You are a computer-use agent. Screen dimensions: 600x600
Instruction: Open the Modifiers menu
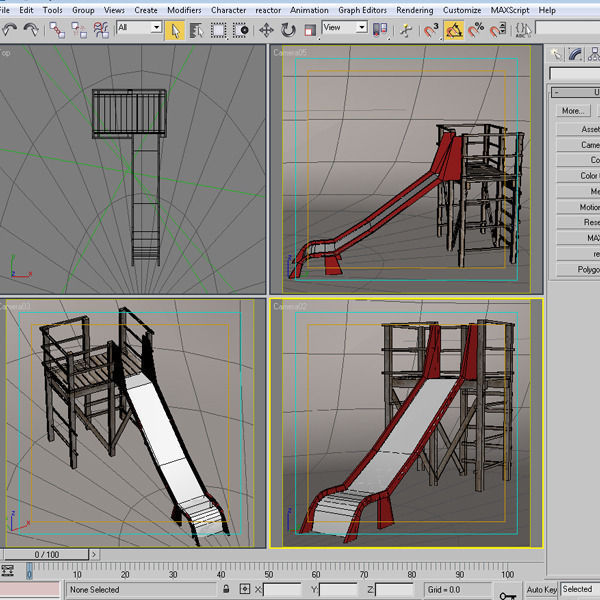point(184,10)
